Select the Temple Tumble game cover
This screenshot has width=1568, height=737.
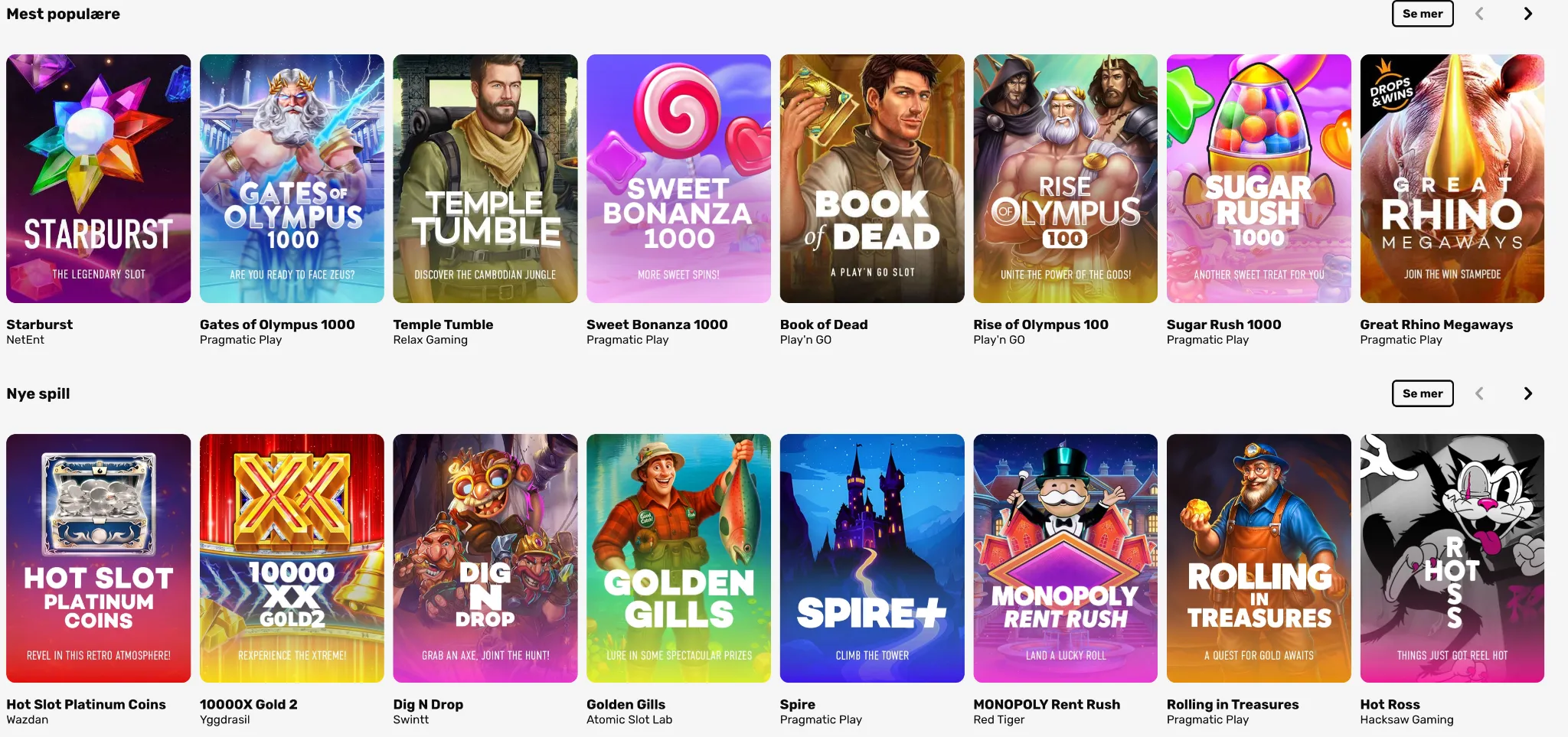click(485, 178)
